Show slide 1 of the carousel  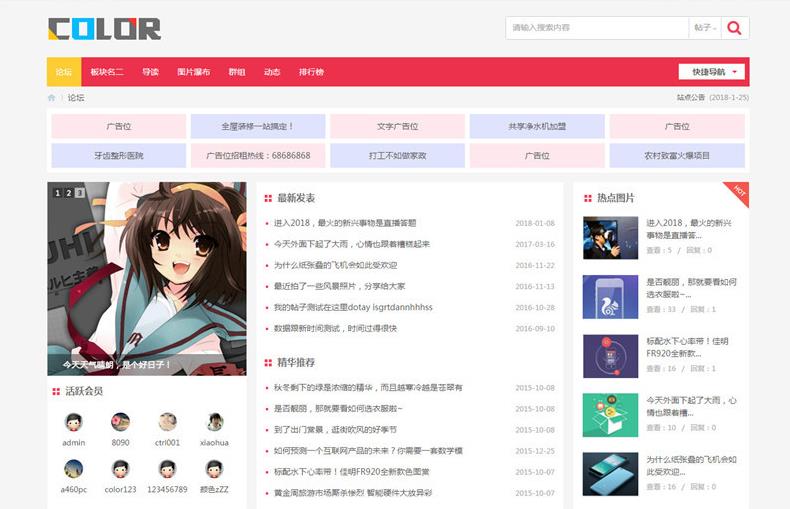point(57,193)
